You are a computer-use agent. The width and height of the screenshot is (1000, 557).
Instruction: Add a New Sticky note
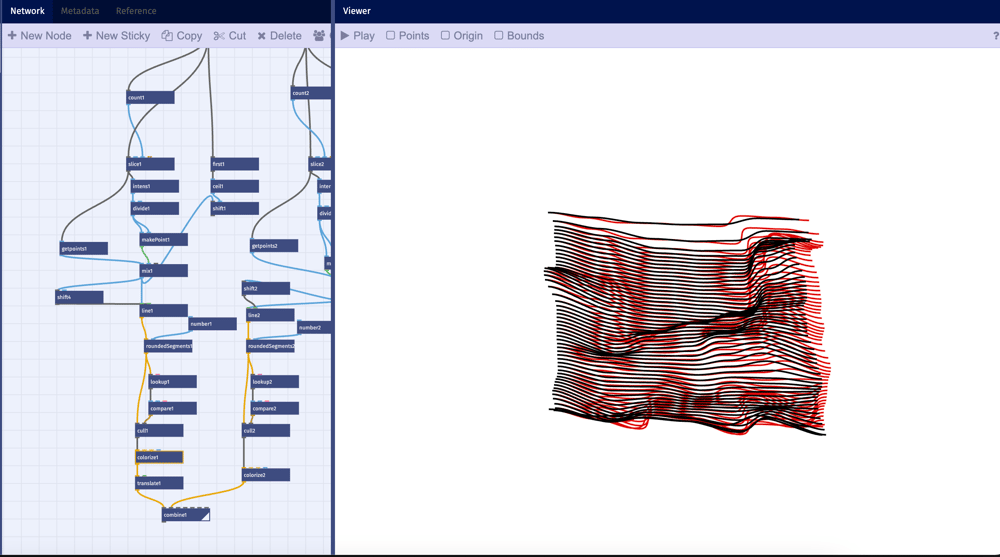click(x=117, y=36)
